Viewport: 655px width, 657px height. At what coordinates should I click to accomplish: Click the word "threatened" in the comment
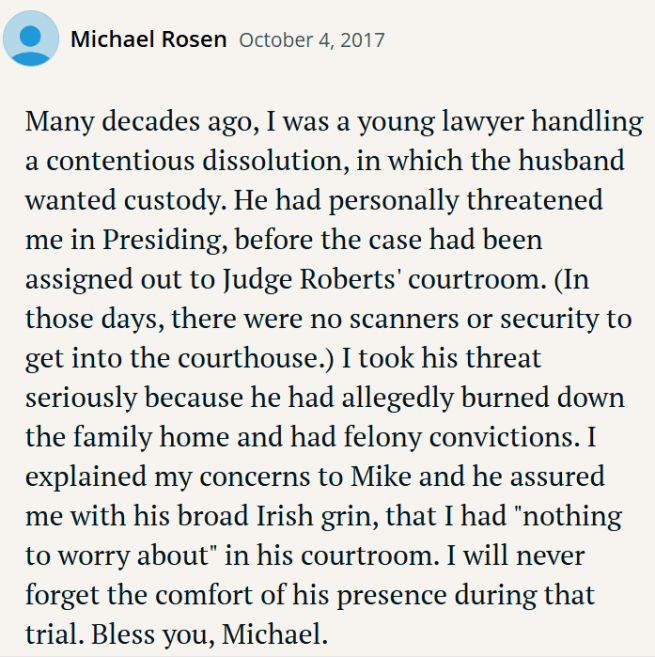pyautogui.click(x=535, y=199)
